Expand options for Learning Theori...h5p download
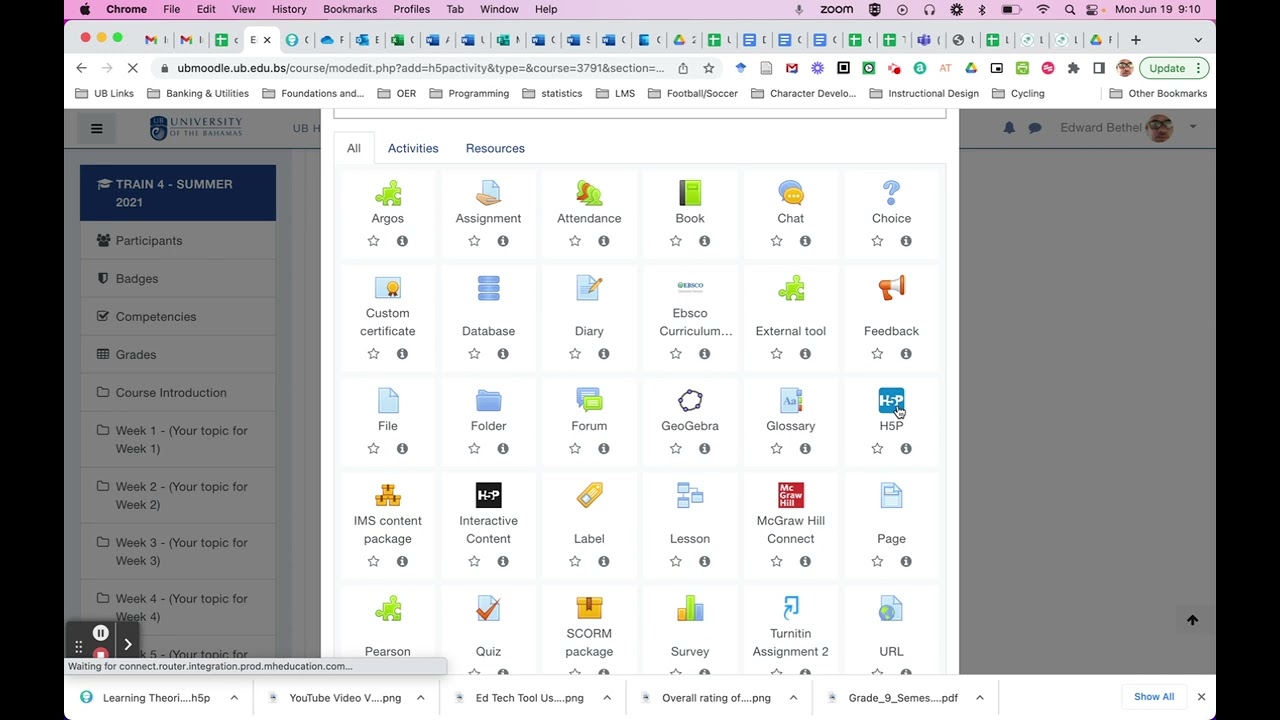This screenshot has width=1280, height=720. tap(234, 698)
